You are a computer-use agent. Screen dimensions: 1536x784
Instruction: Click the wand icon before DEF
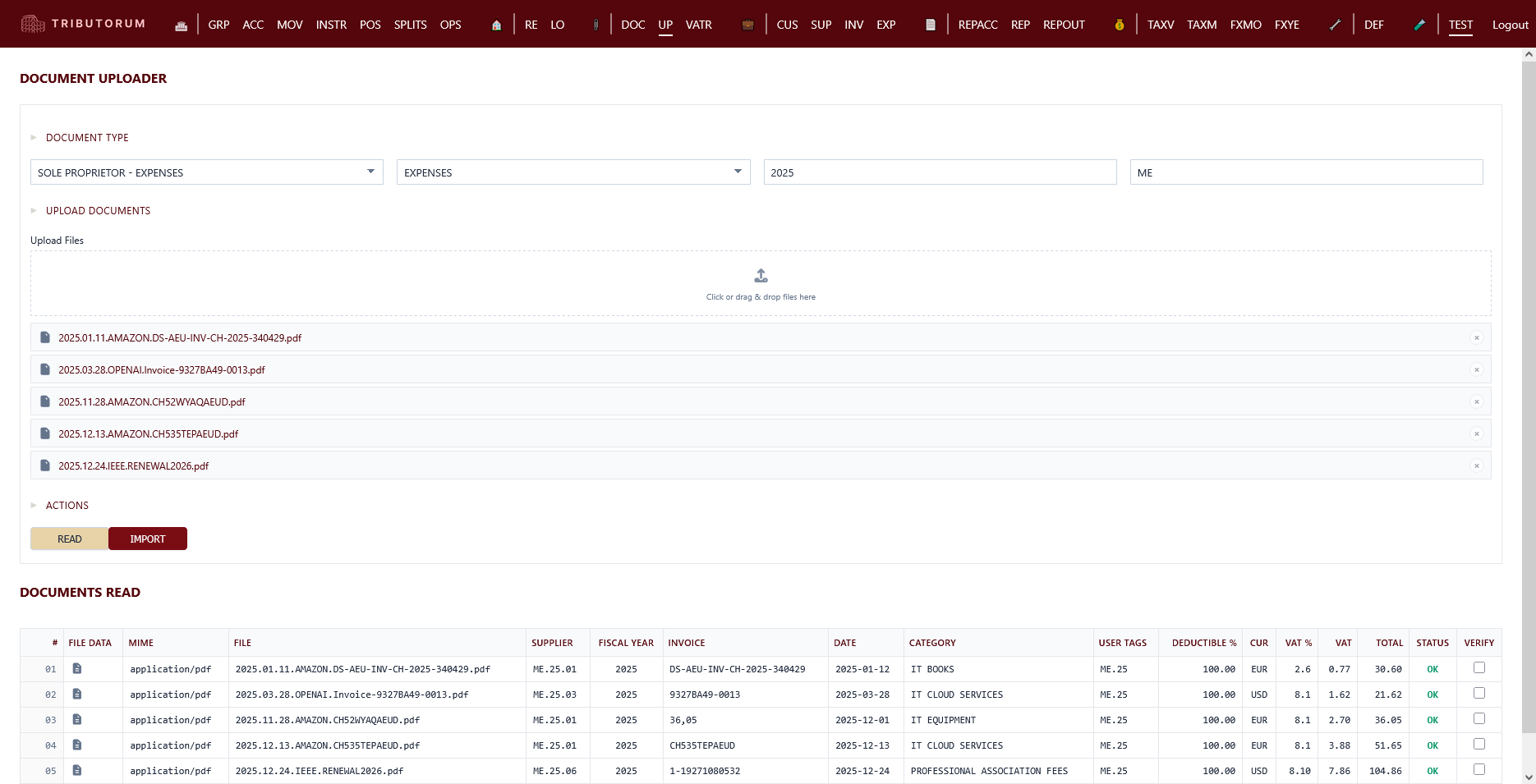click(x=1336, y=25)
